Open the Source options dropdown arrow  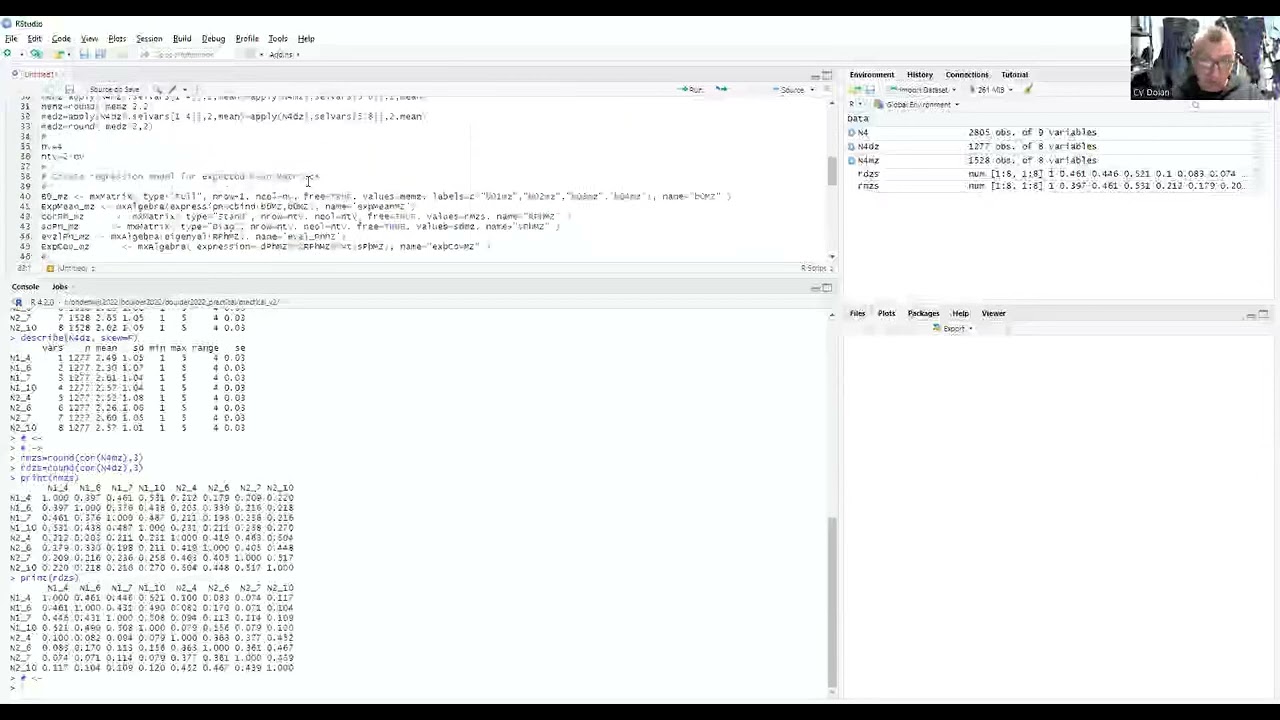point(812,89)
